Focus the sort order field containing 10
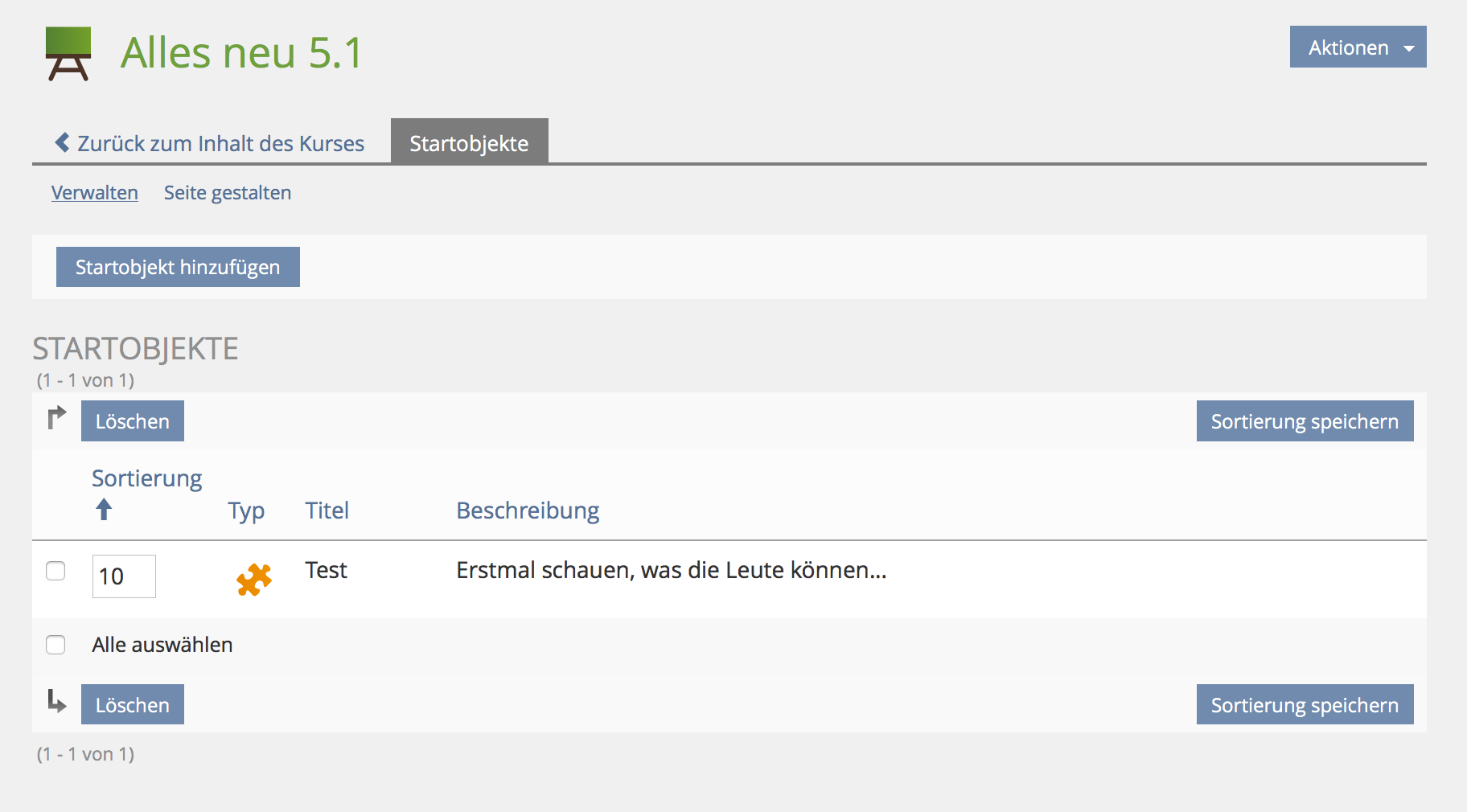The image size is (1467, 812). tap(124, 576)
